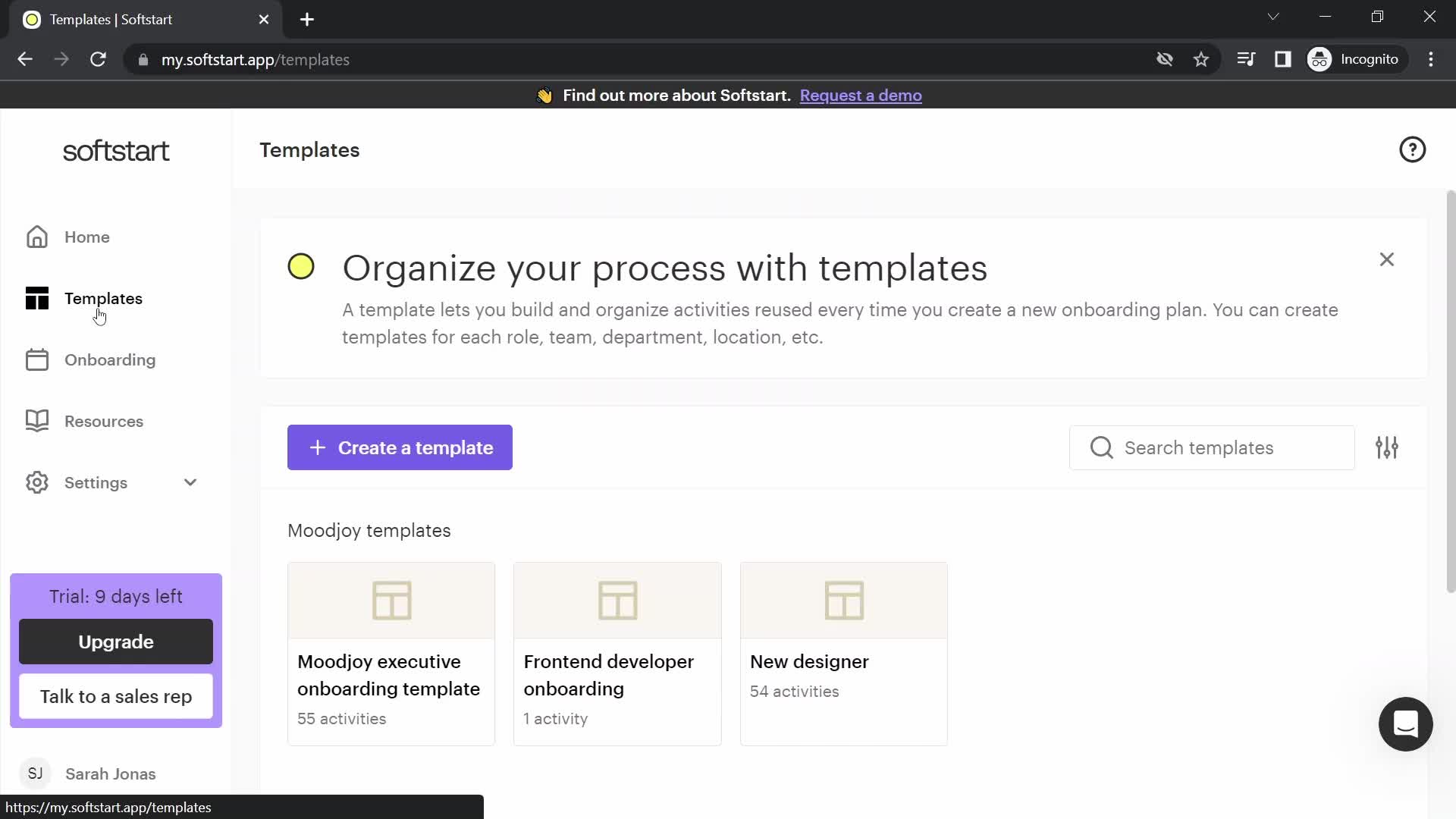Click the Moodjoy templates heading
This screenshot has height=819, width=1456.
[369, 531]
